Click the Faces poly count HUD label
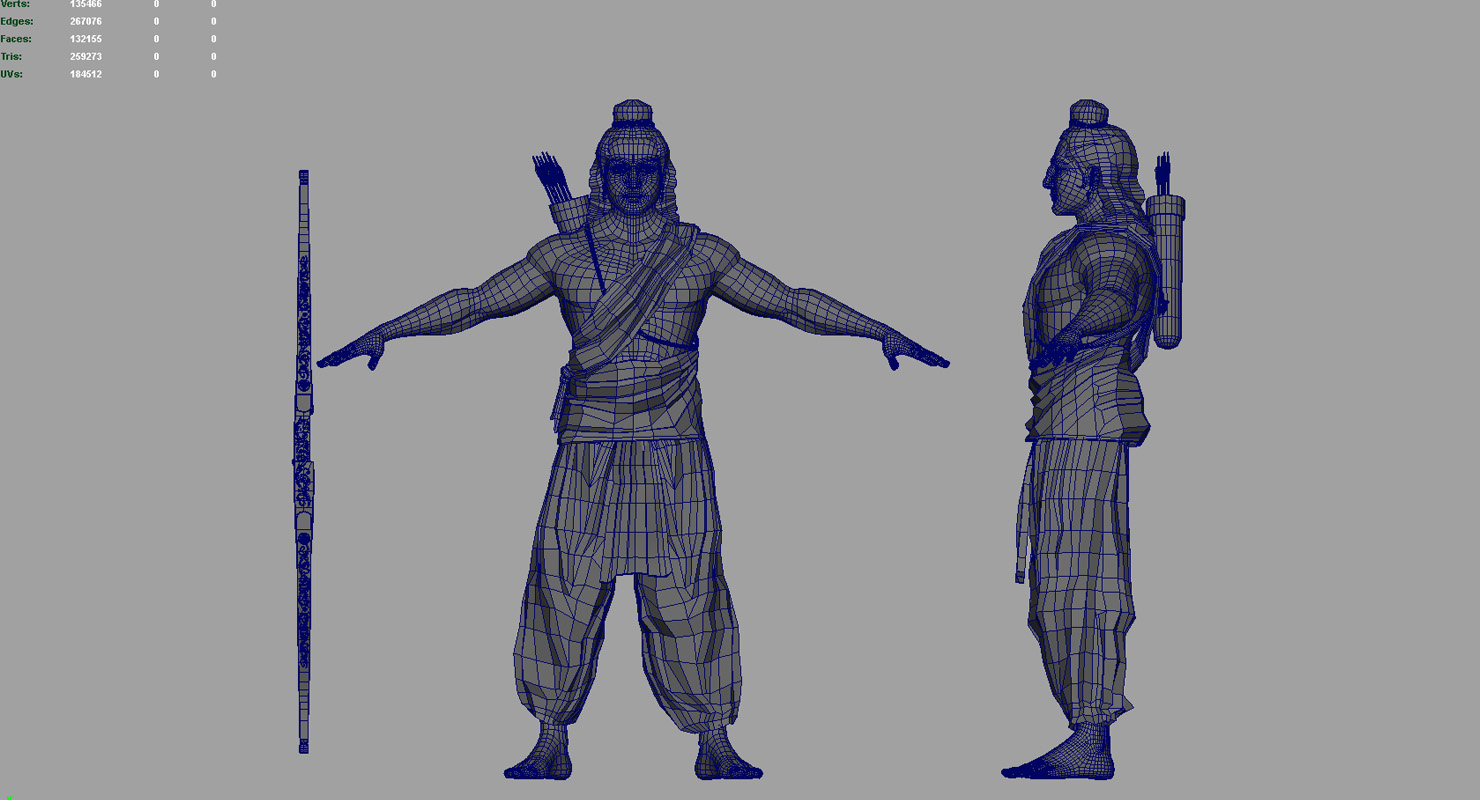Viewport: 1480px width, 800px height. 15,38
